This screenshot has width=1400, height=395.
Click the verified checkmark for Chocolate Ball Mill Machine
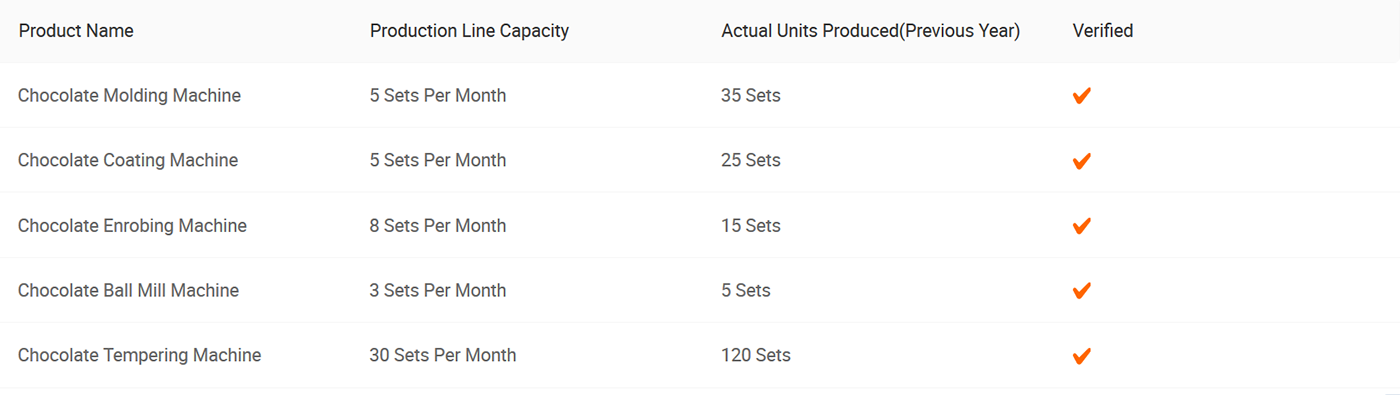[1081, 291]
